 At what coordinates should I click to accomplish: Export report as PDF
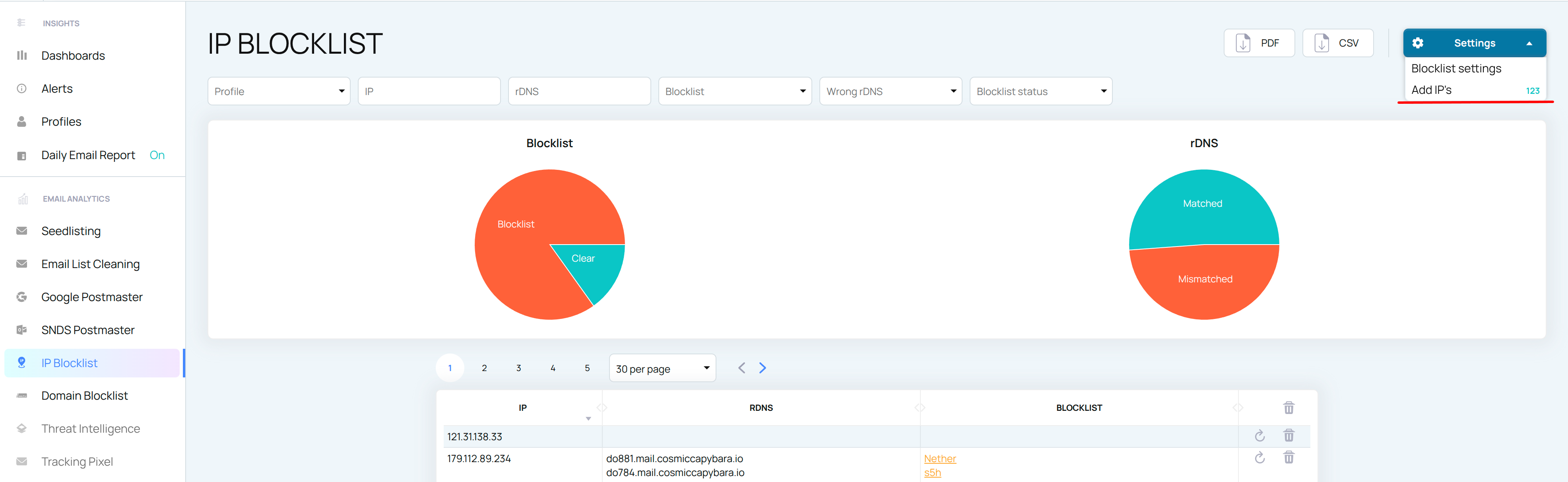coord(1259,43)
